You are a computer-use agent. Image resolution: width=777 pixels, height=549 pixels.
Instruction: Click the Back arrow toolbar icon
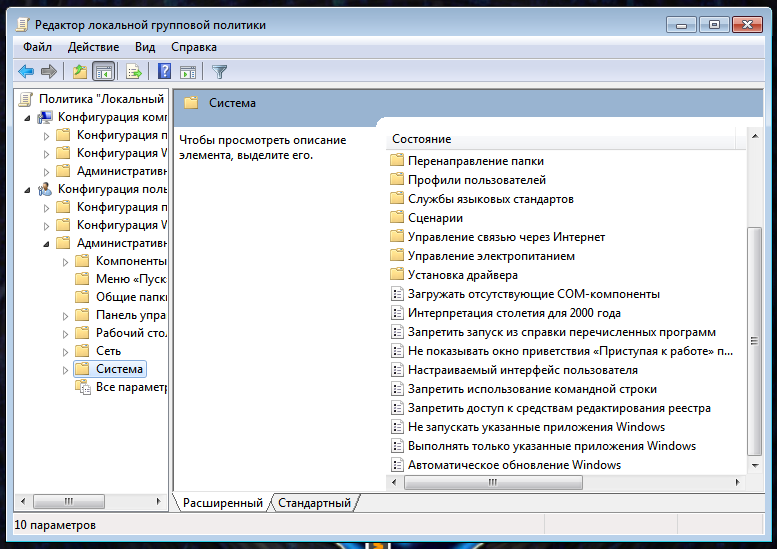click(x=26, y=72)
